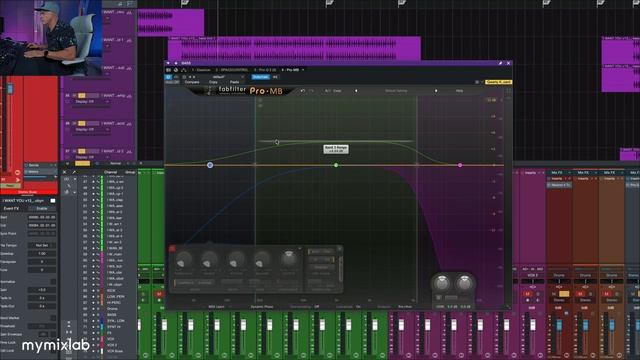Open plugin editor menu icon left of tabs
This screenshot has width=640, height=360.
(169, 70)
